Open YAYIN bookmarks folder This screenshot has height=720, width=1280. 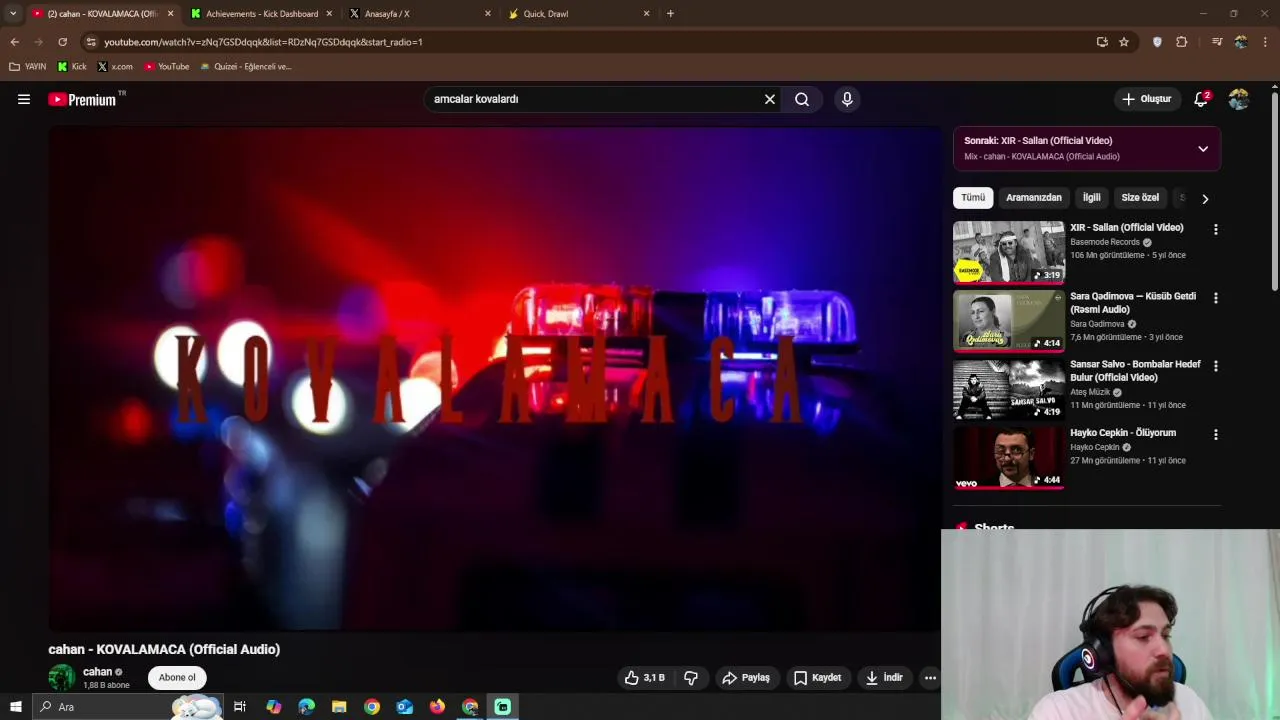coord(28,67)
